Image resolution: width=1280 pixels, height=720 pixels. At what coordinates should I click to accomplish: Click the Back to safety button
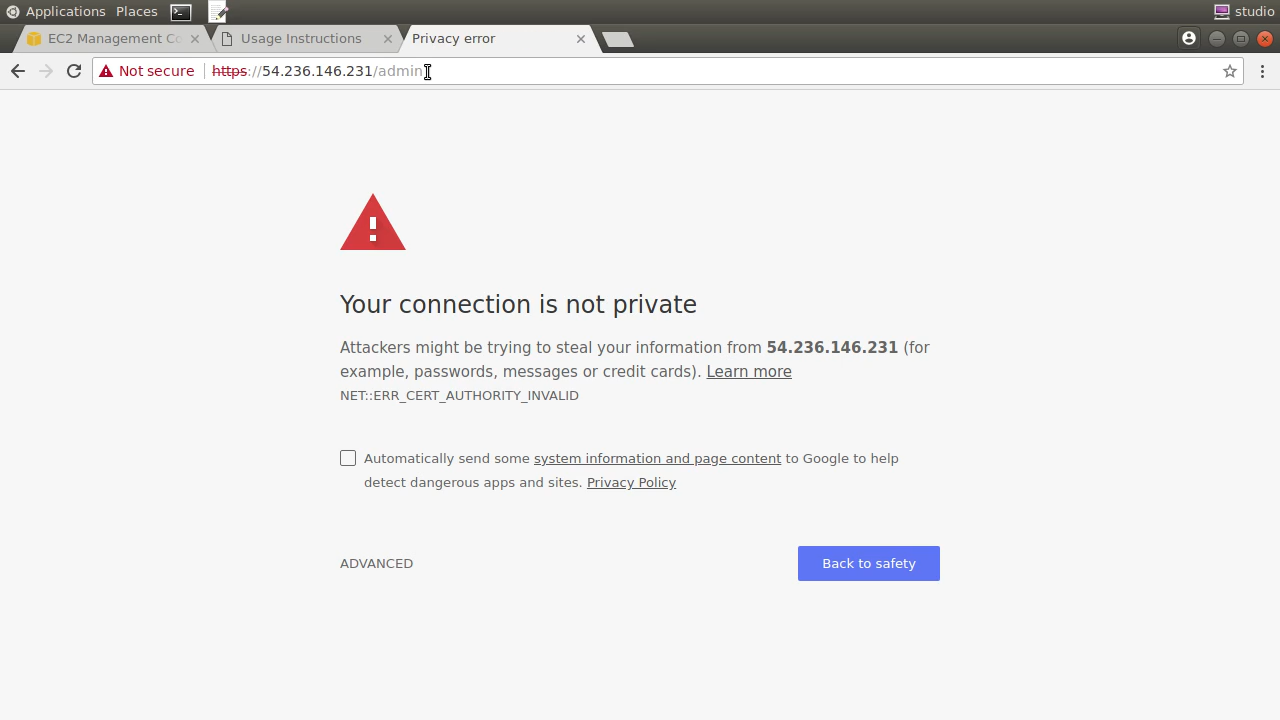[869, 563]
